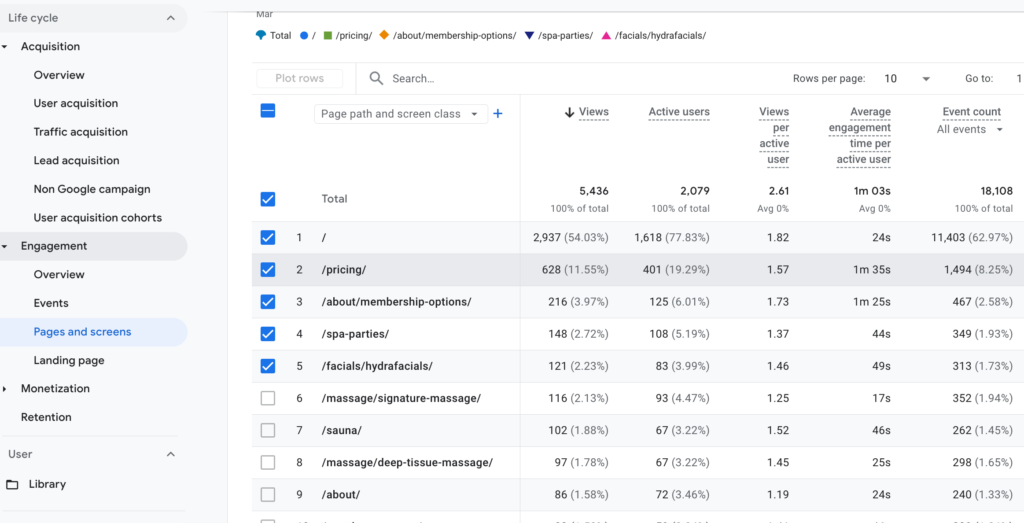Uncheck the /pricing/ row checkbox

coord(267,270)
